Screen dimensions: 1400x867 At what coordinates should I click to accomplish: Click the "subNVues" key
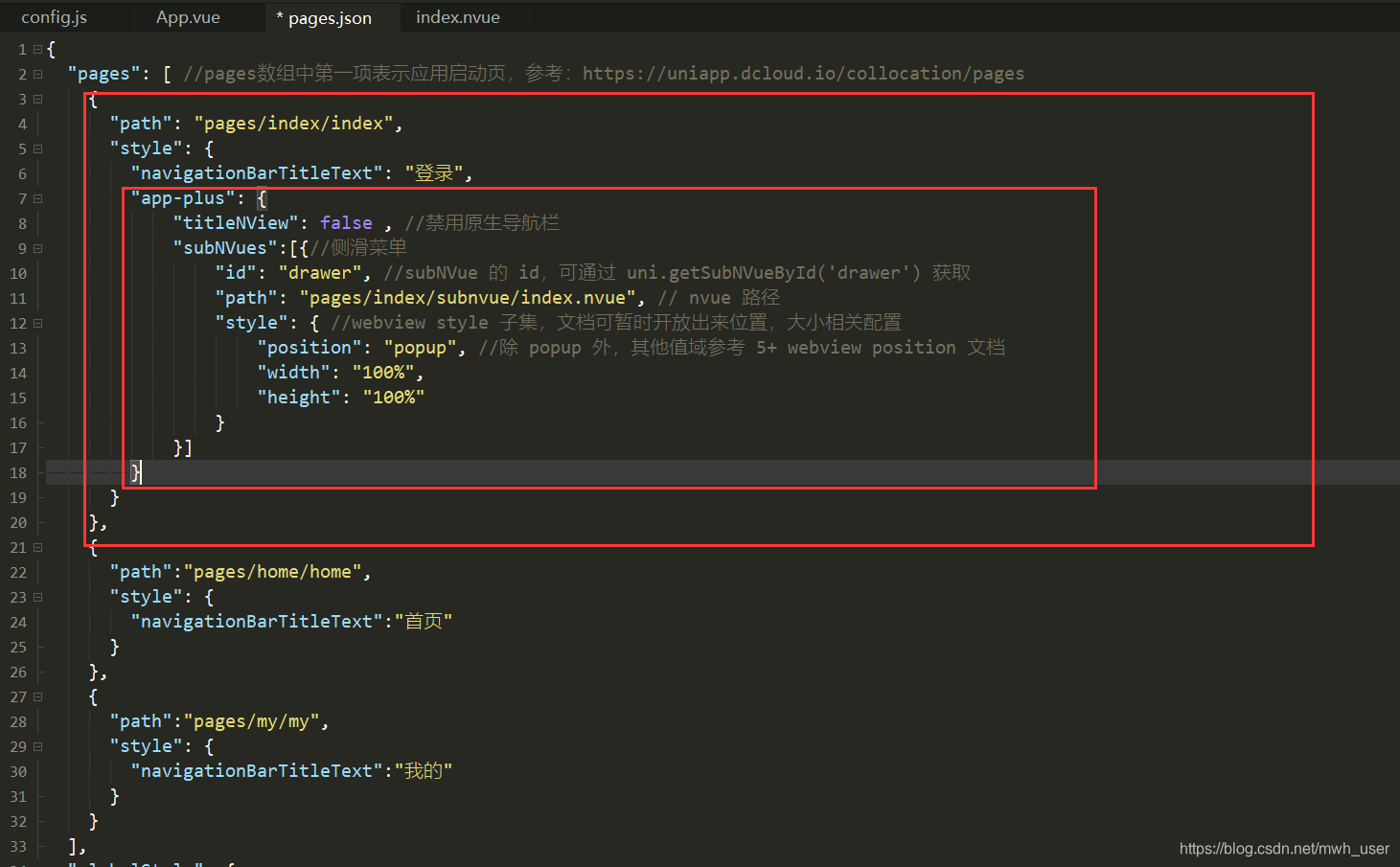pyautogui.click(x=225, y=248)
